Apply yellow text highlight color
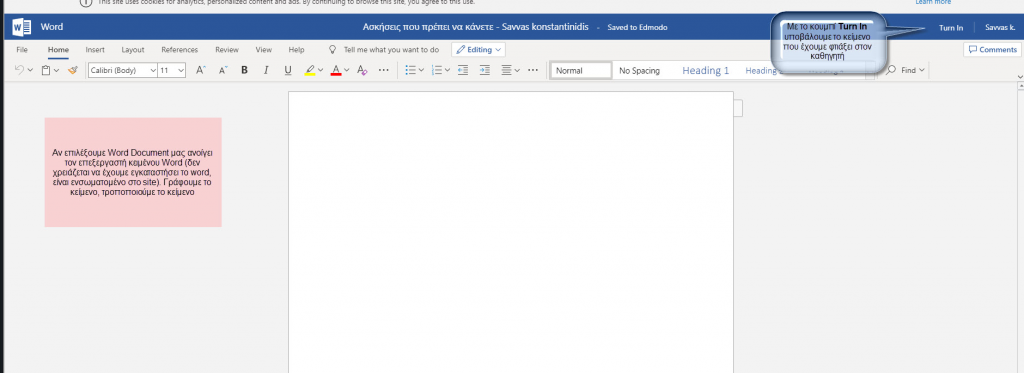 pos(310,70)
